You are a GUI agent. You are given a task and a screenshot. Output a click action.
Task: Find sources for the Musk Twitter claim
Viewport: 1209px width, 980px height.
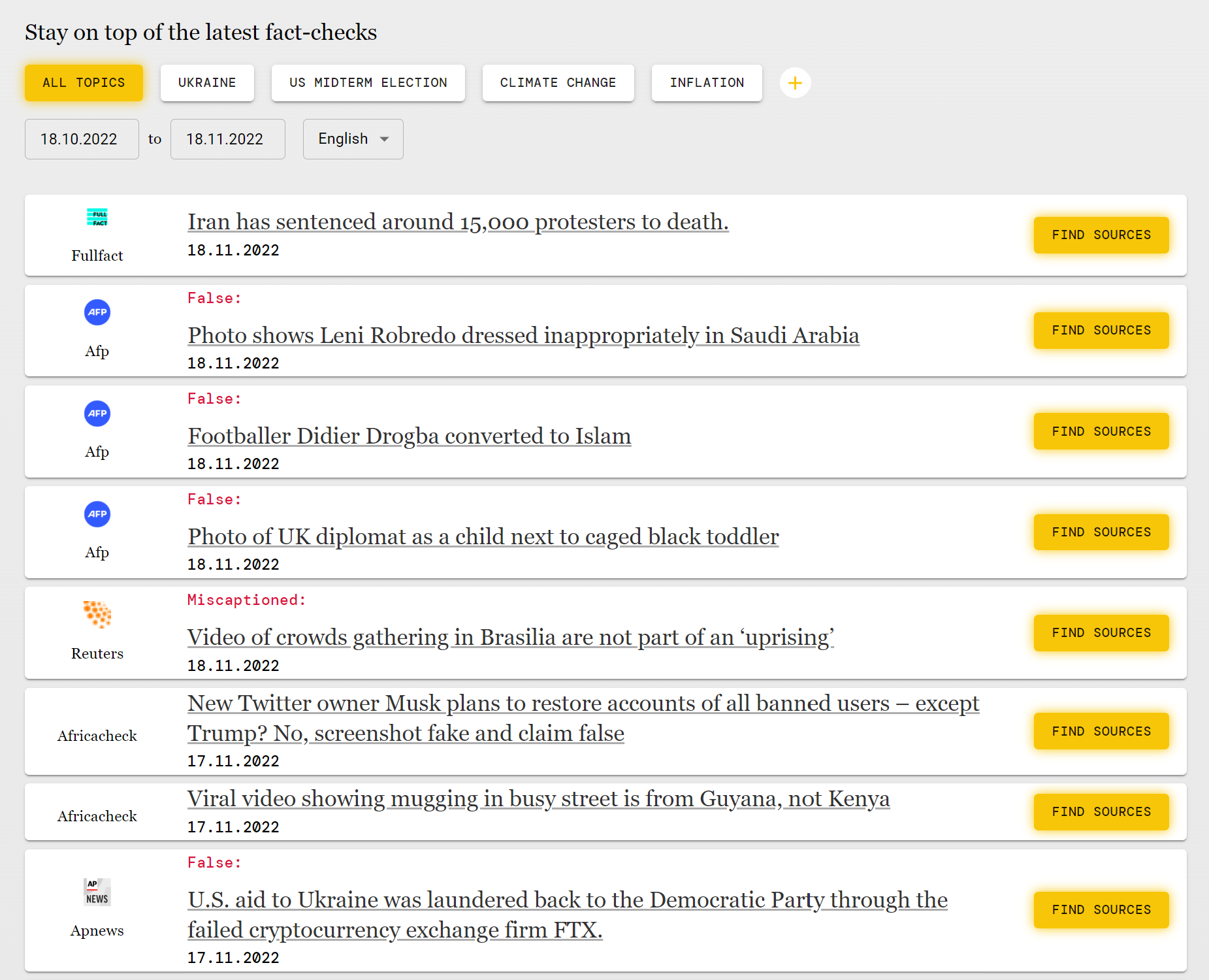click(x=1101, y=731)
